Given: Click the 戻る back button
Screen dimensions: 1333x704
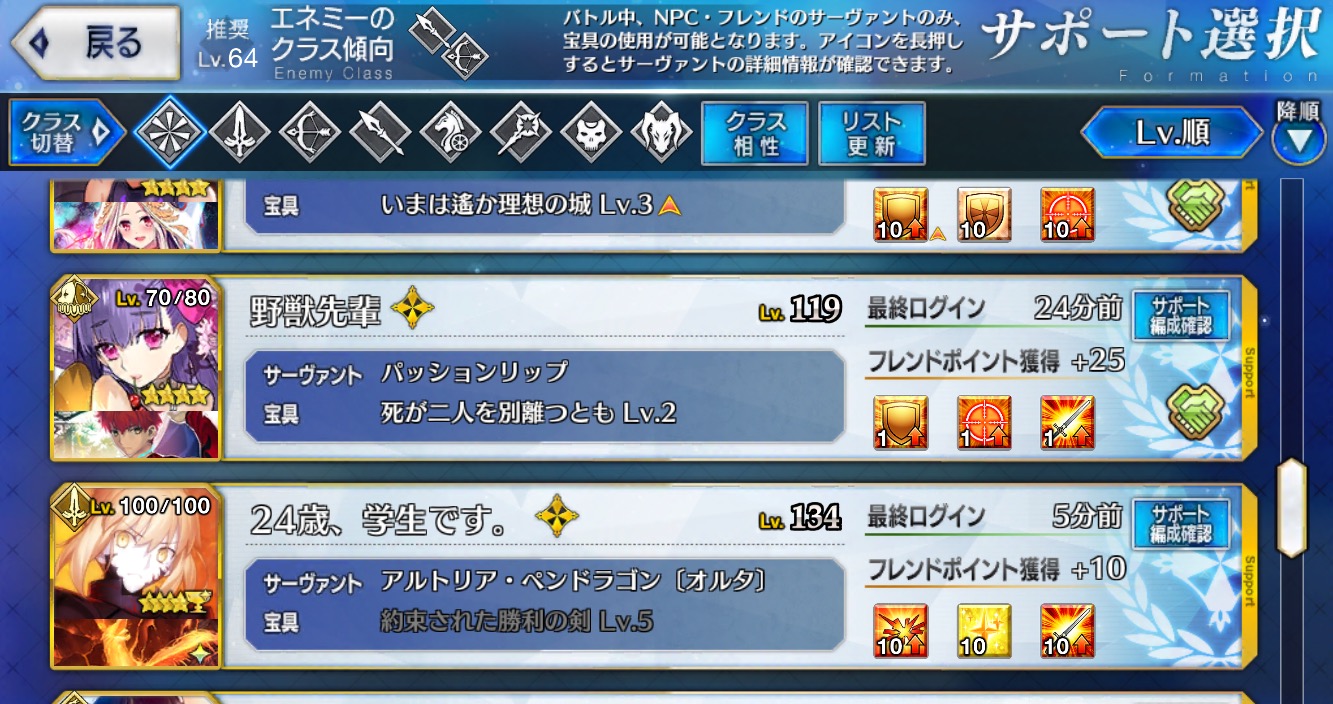Looking at the screenshot, I should tap(95, 43).
